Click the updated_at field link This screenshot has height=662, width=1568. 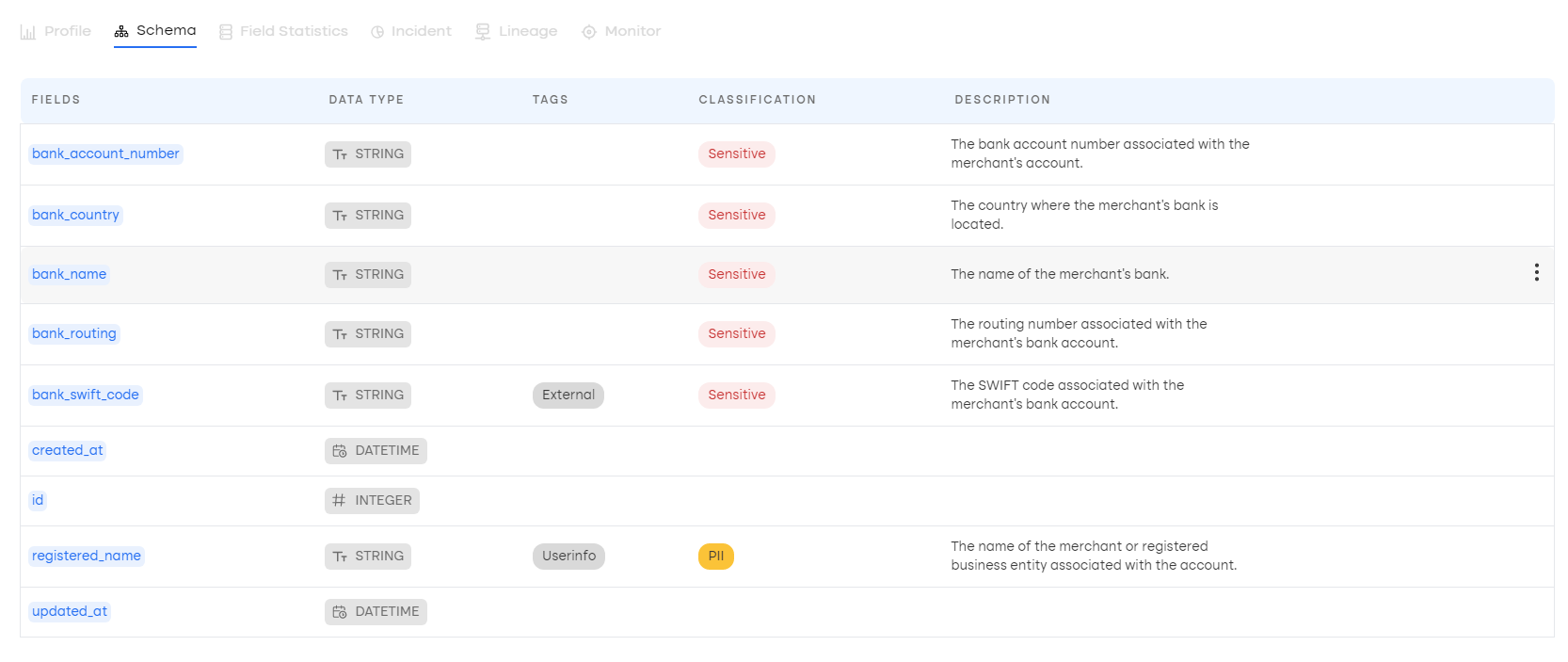70,611
